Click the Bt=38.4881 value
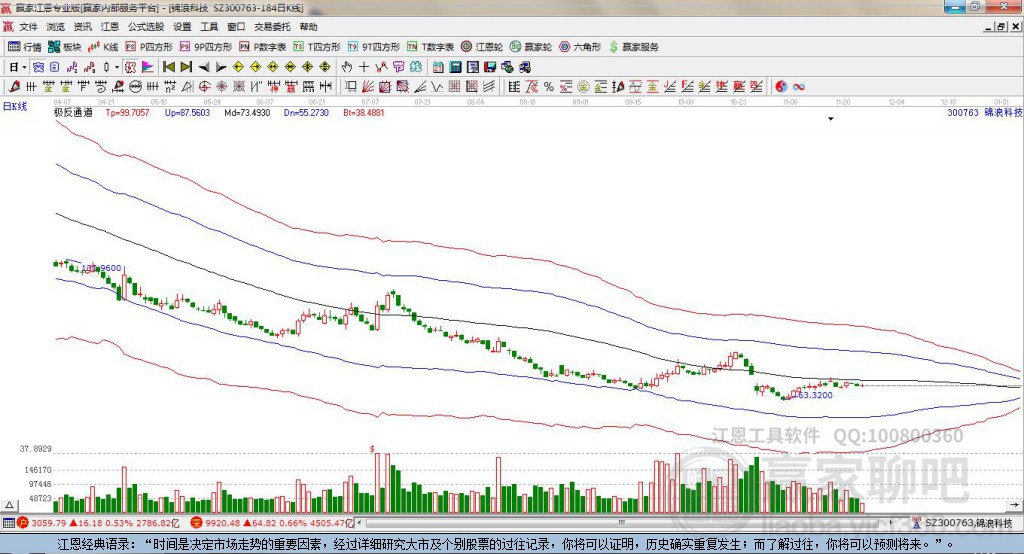 click(x=364, y=112)
